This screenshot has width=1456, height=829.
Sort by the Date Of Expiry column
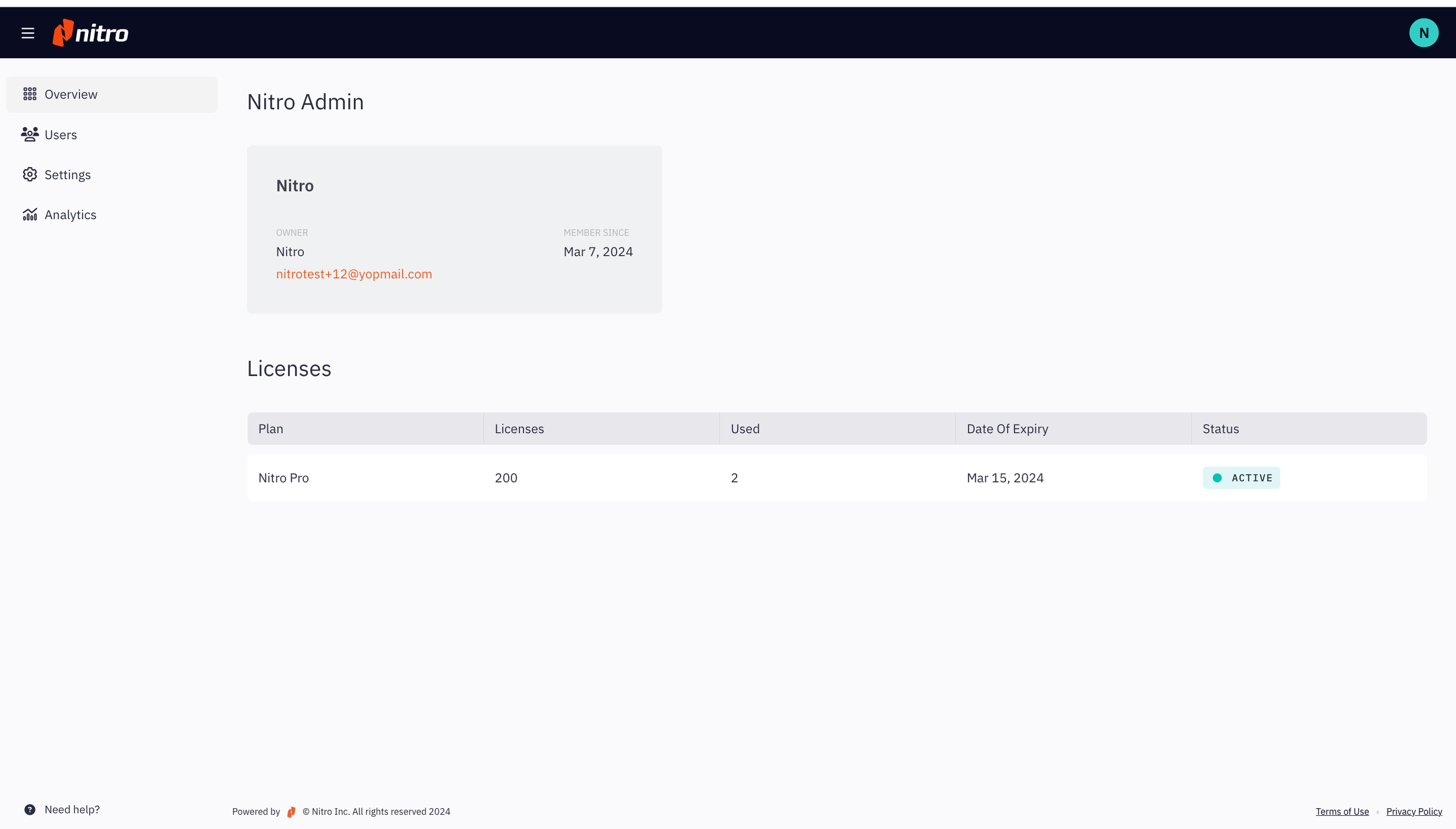coord(1007,429)
